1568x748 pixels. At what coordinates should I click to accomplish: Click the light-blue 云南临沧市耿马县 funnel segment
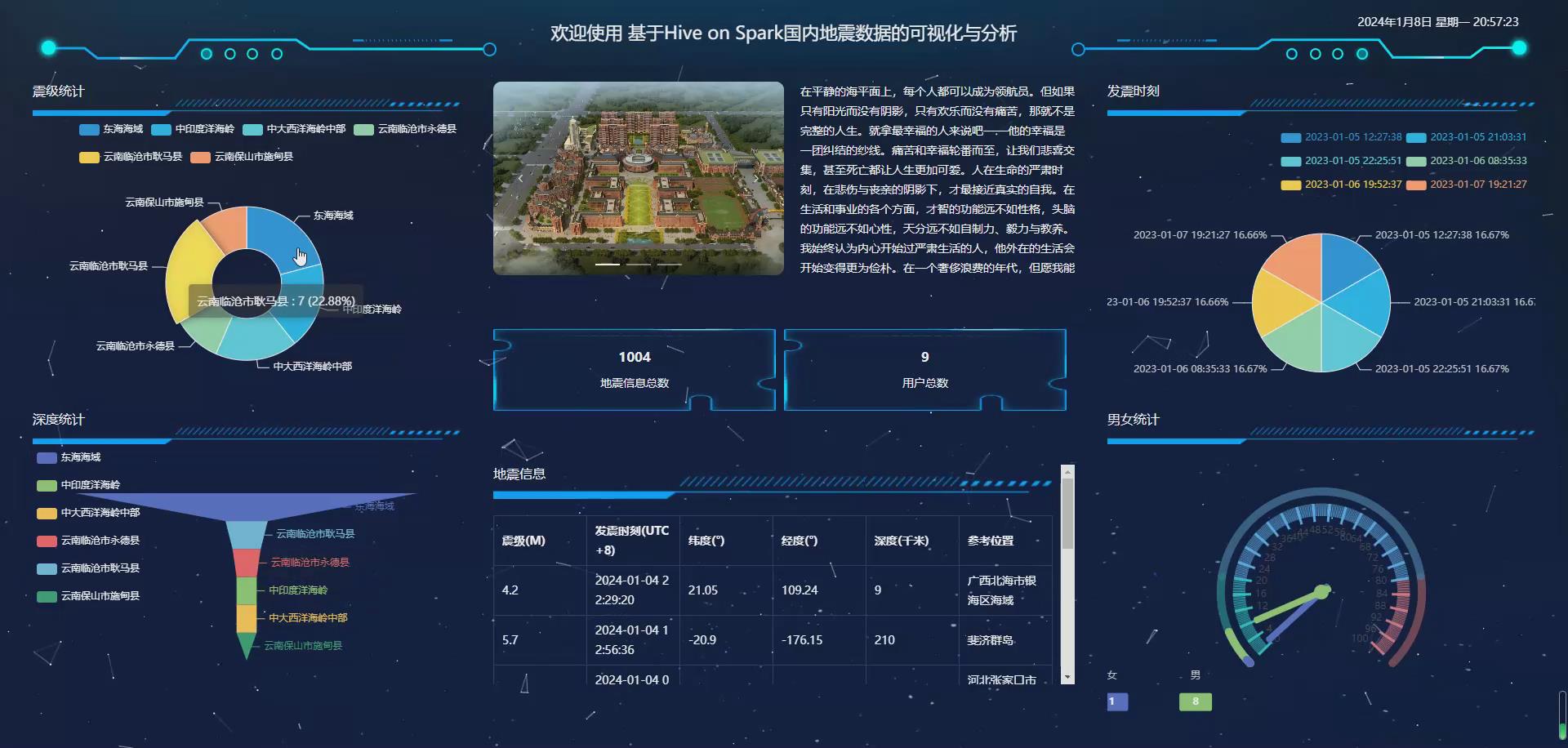click(246, 535)
